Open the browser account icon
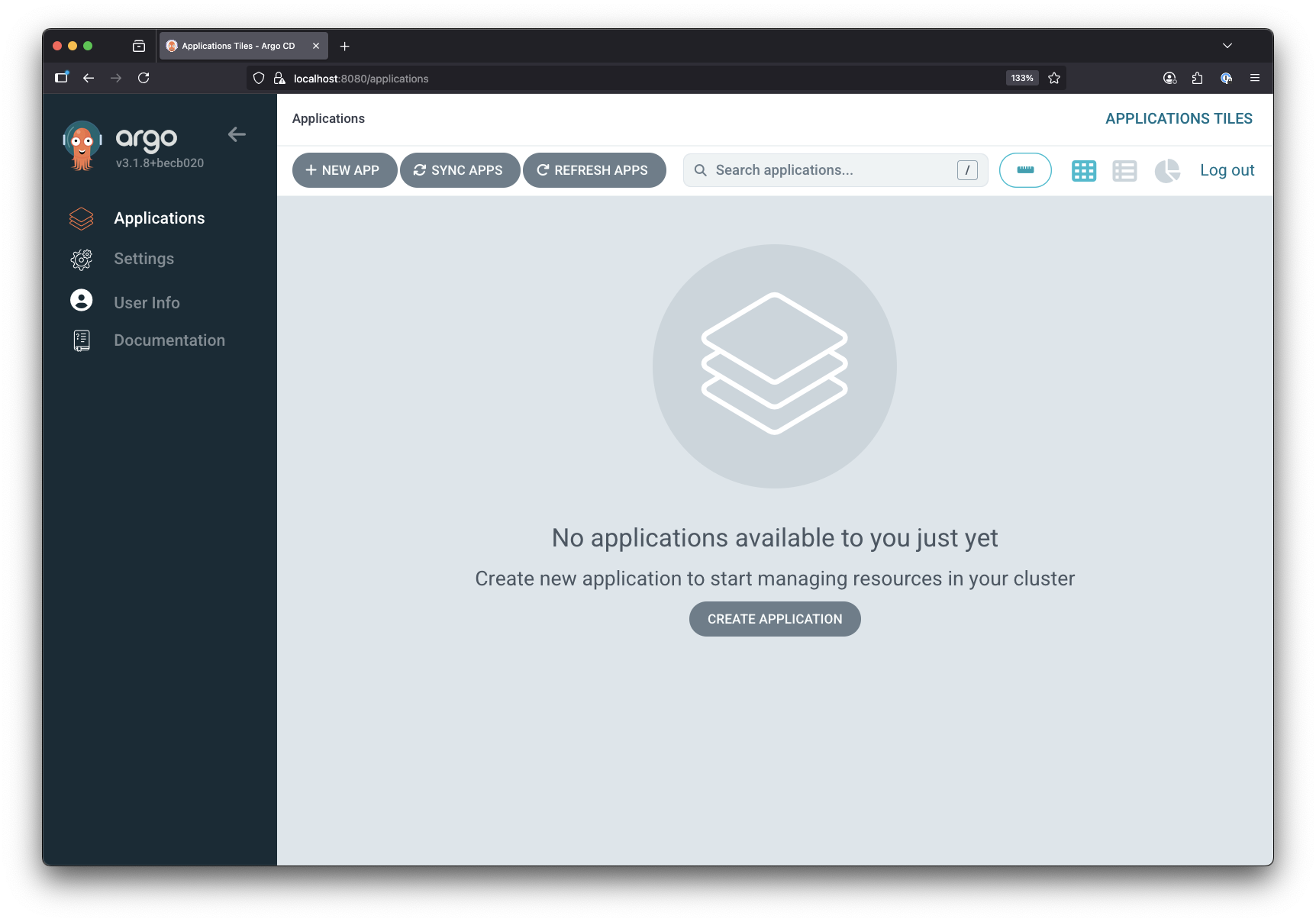The image size is (1316, 922). coord(1169,78)
